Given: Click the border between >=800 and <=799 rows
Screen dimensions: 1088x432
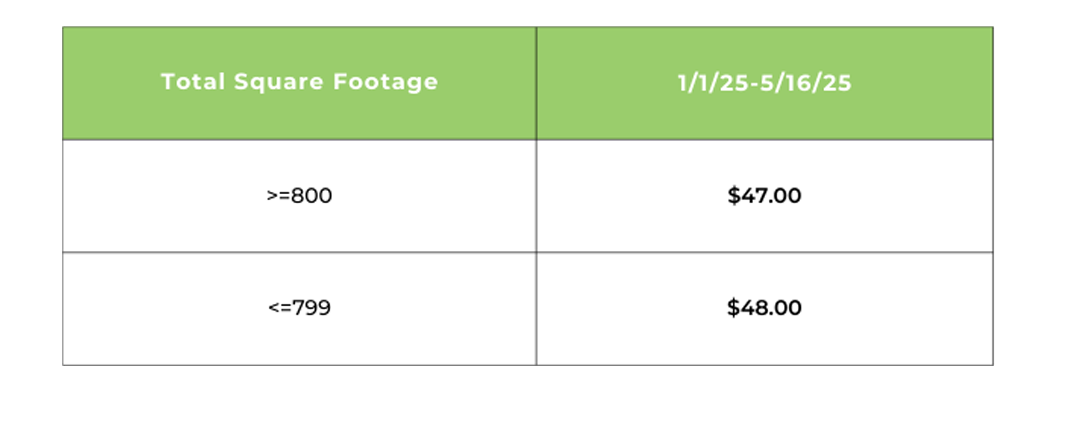Looking at the screenshot, I should point(299,252).
